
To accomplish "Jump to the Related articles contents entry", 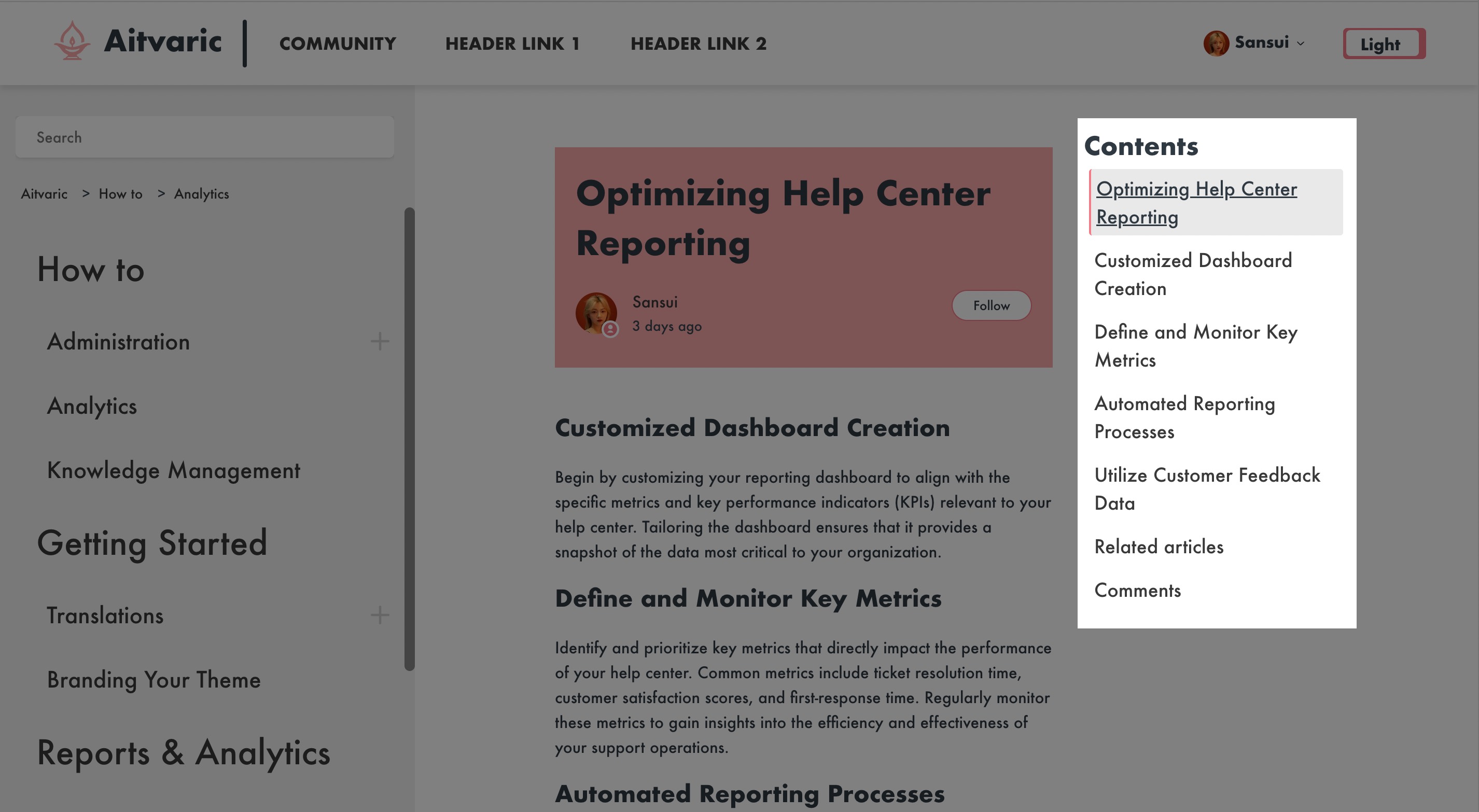I will (1159, 547).
